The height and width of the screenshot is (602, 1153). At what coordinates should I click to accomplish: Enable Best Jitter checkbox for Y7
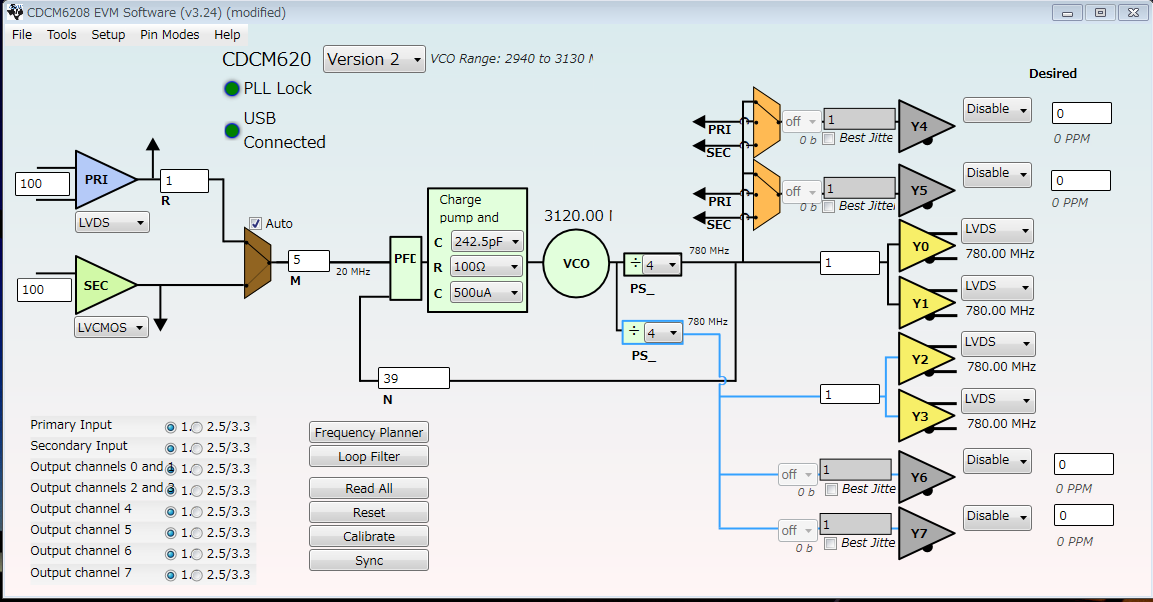831,543
